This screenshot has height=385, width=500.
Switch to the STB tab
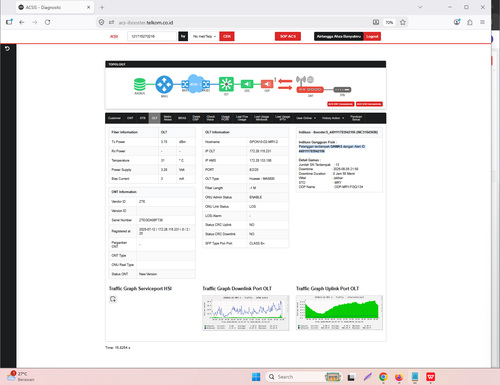click(x=142, y=118)
